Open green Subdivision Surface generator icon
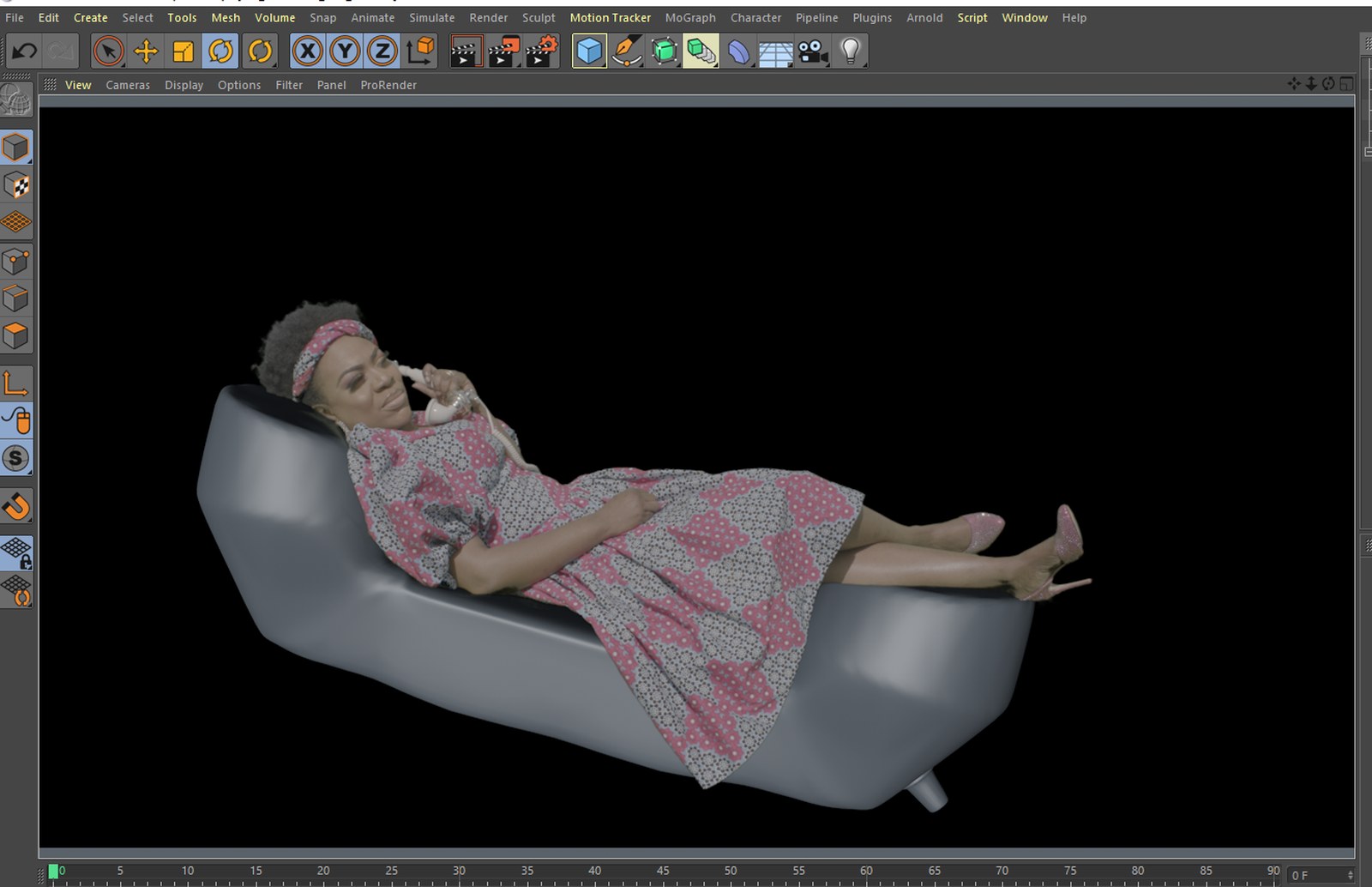The width and height of the screenshot is (1372, 887). 665,51
